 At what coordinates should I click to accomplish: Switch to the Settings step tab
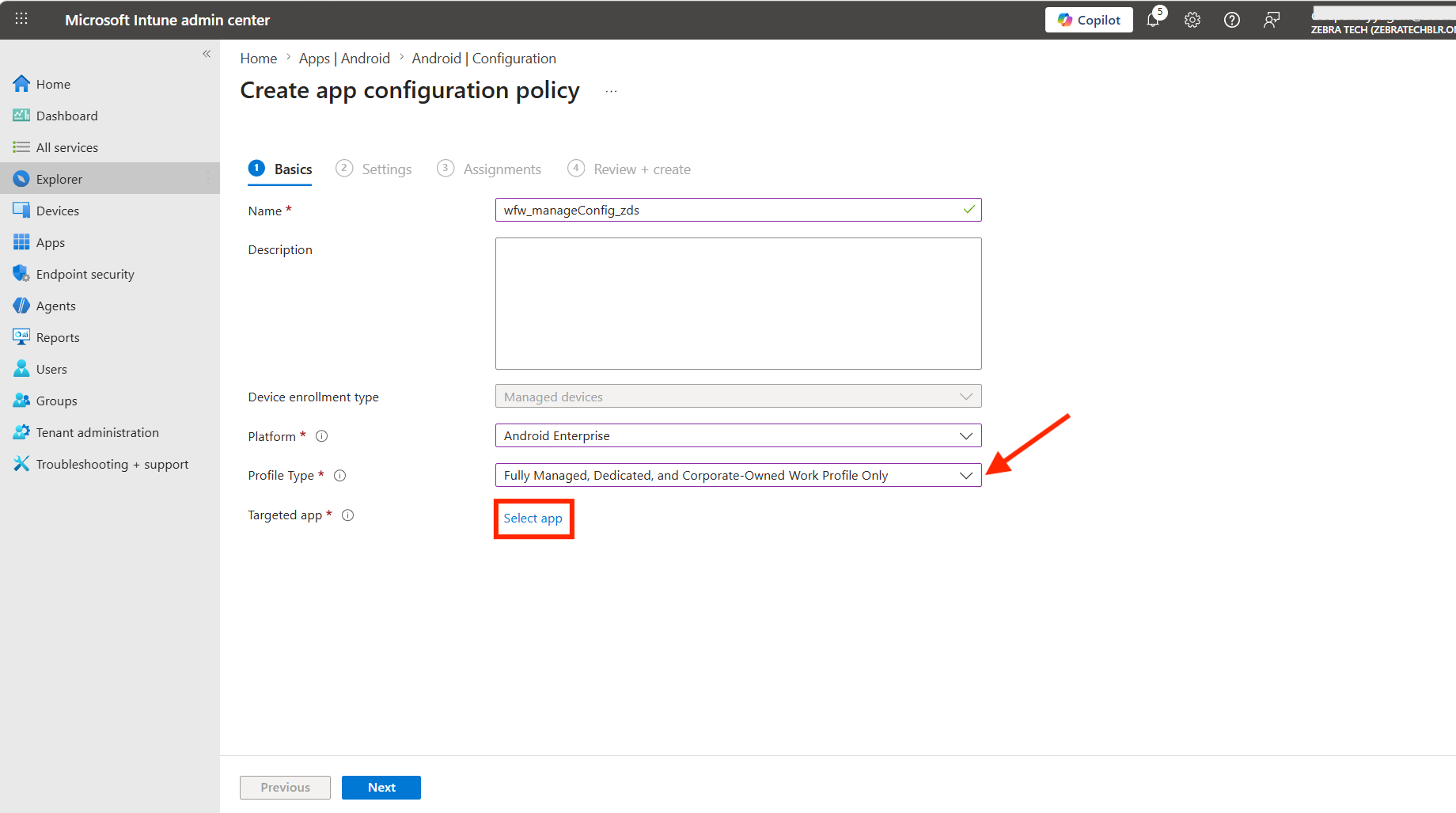(x=373, y=169)
